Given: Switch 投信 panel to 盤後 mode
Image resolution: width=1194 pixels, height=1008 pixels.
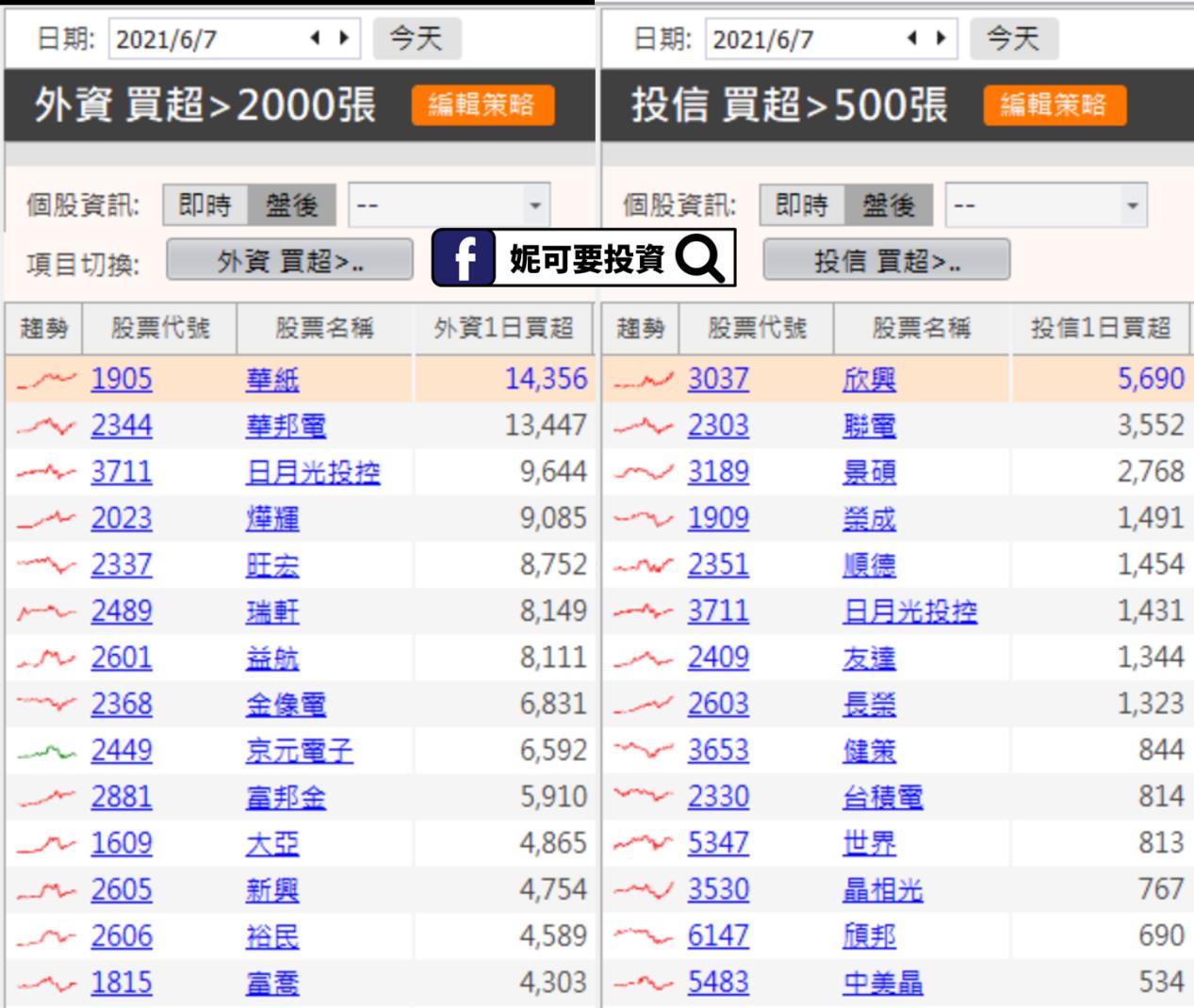Looking at the screenshot, I should [888, 205].
